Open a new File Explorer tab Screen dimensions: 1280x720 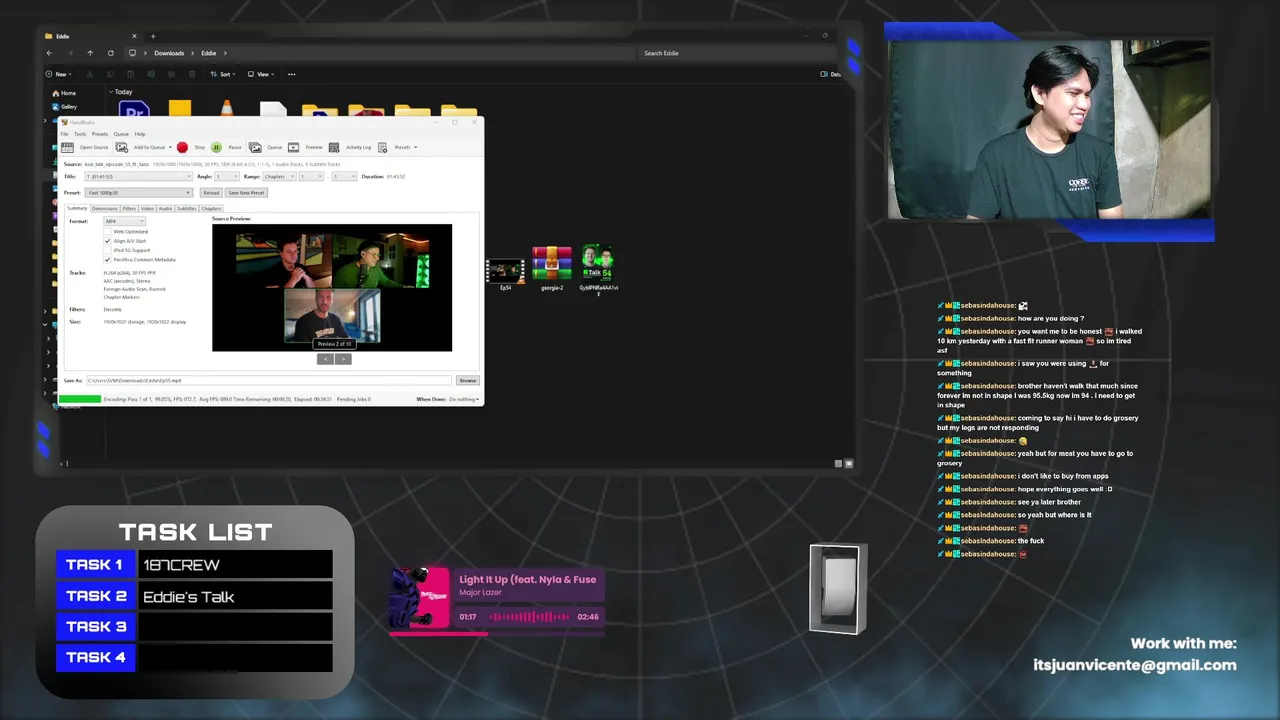click(x=153, y=36)
